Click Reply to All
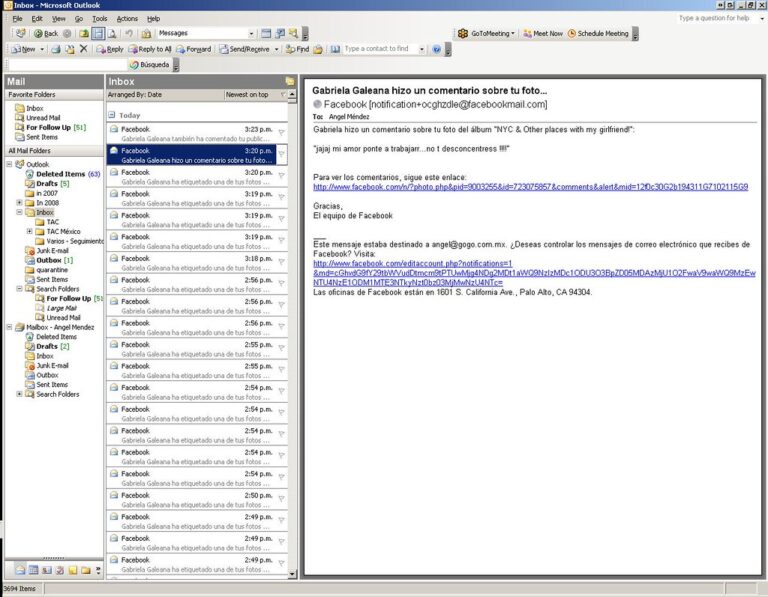Screen dimensions: 768x597 pos(150,49)
